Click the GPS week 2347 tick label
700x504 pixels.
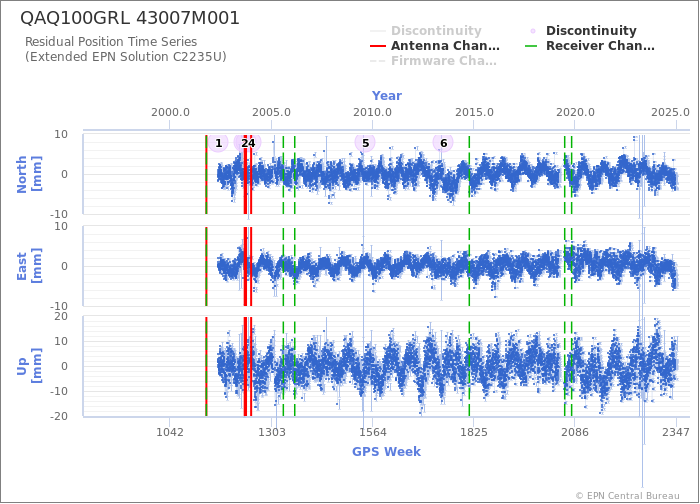676,432
